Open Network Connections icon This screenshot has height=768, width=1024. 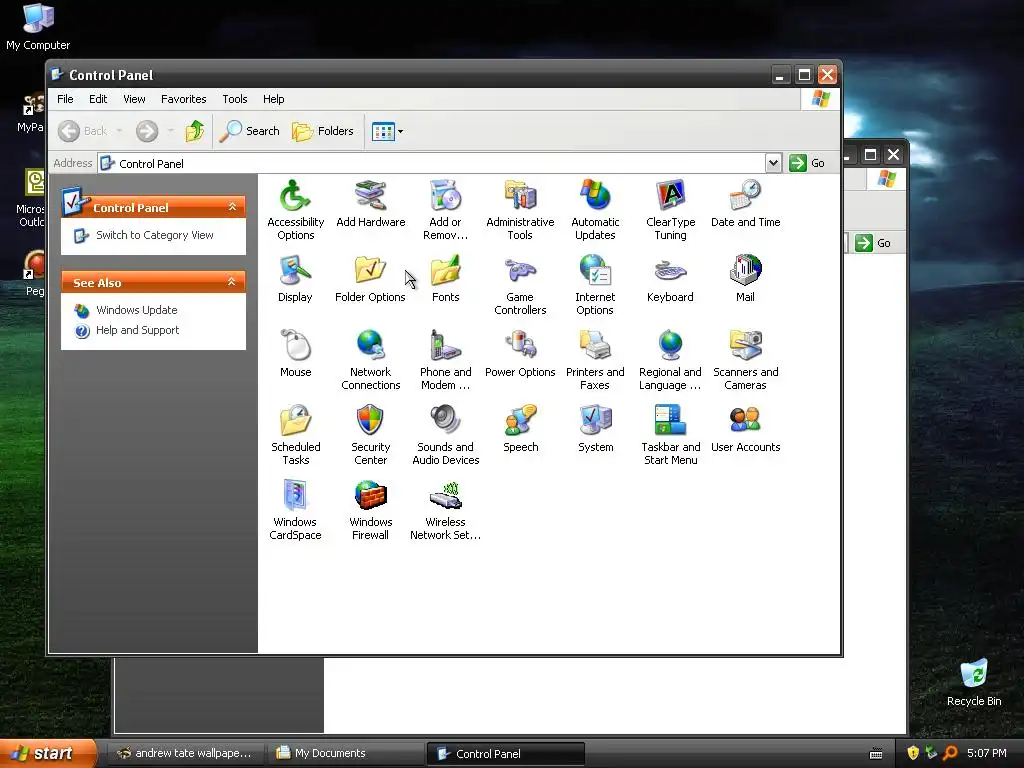pyautogui.click(x=370, y=345)
